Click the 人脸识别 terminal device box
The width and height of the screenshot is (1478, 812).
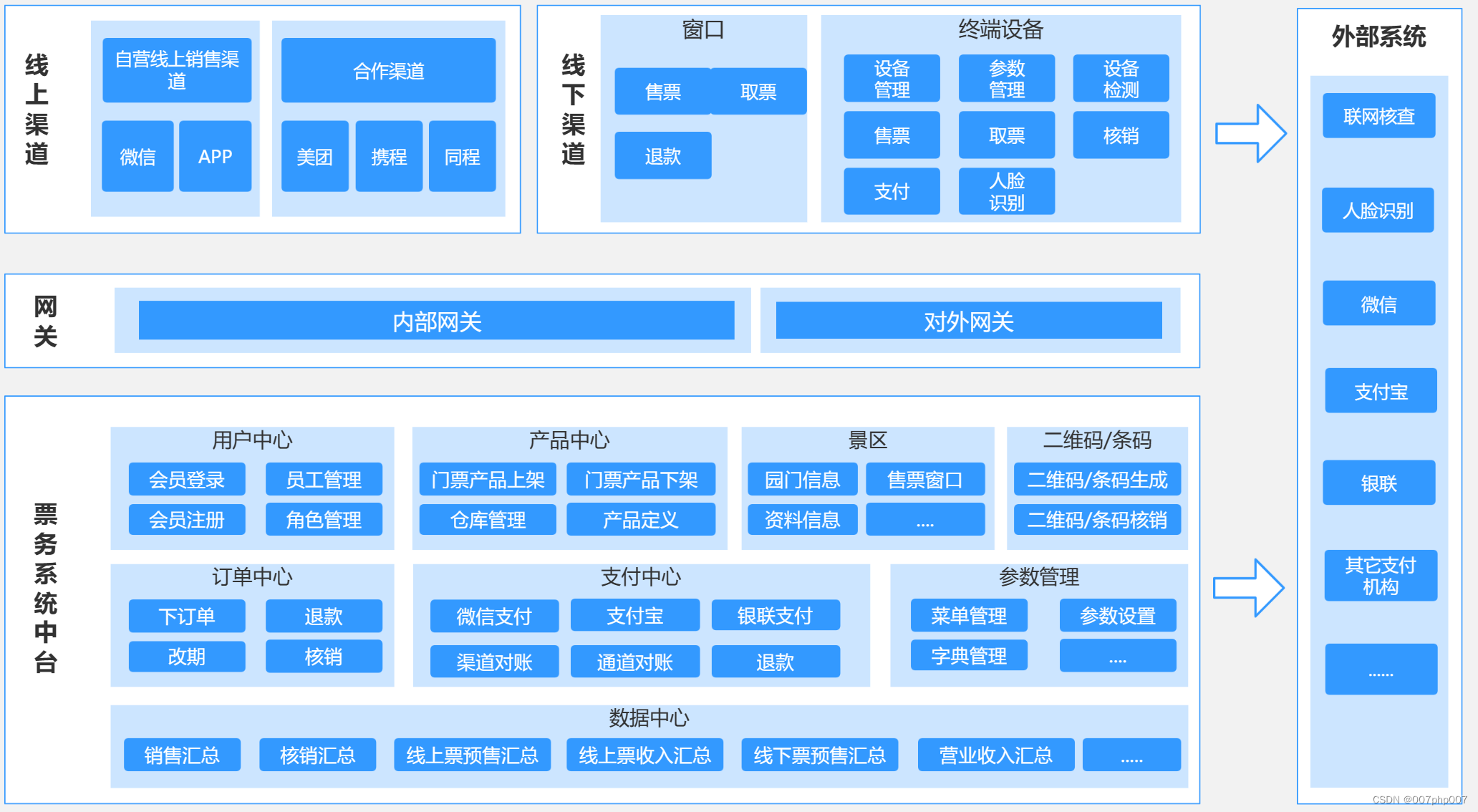(1006, 191)
